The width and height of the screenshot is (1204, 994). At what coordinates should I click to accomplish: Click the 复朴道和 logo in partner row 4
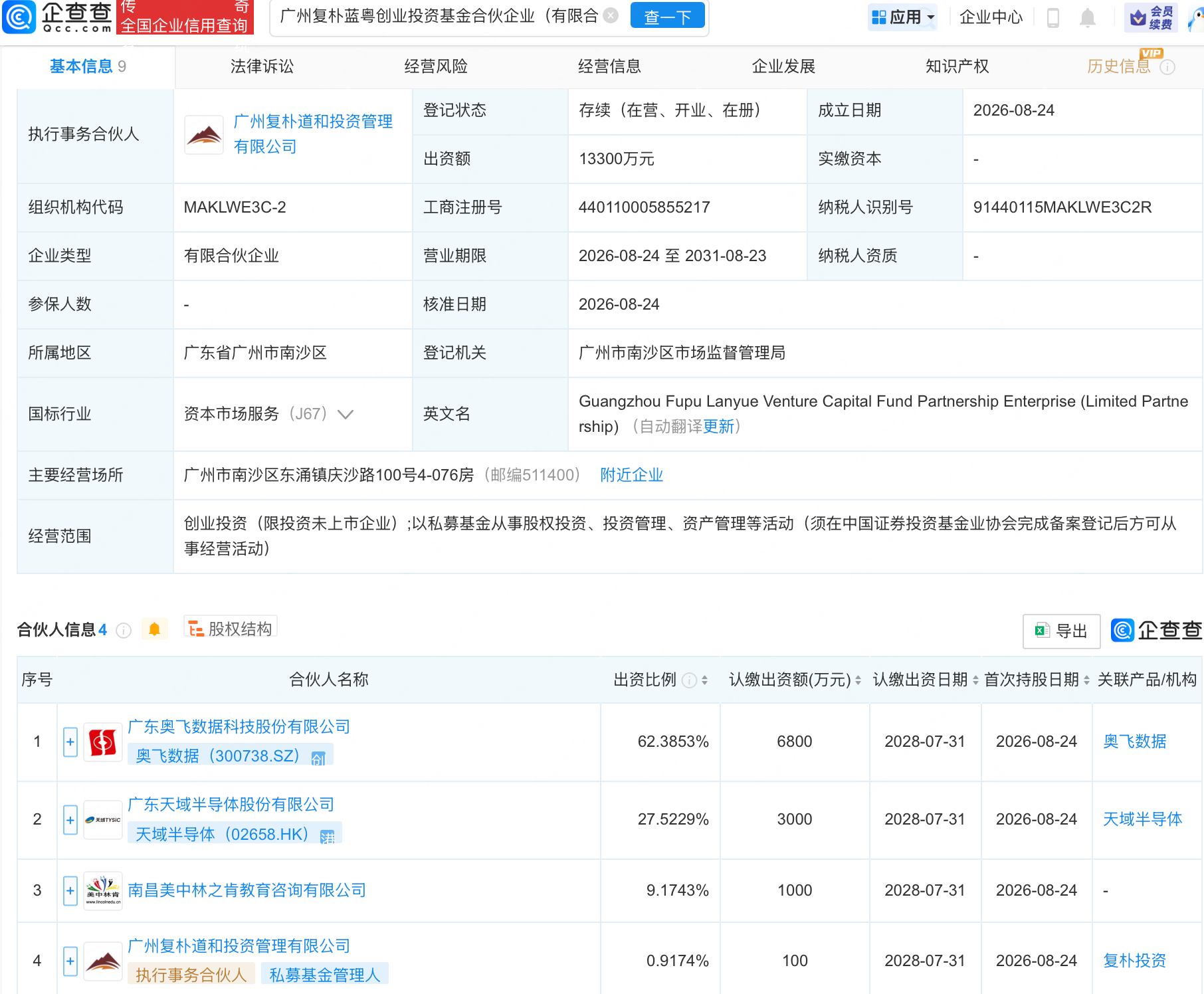click(x=103, y=961)
